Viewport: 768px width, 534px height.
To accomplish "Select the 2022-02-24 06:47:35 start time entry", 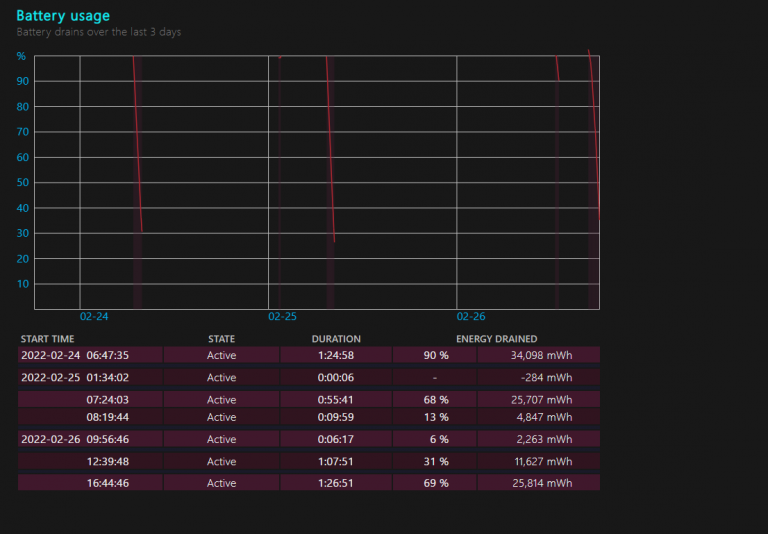I will tap(75, 355).
